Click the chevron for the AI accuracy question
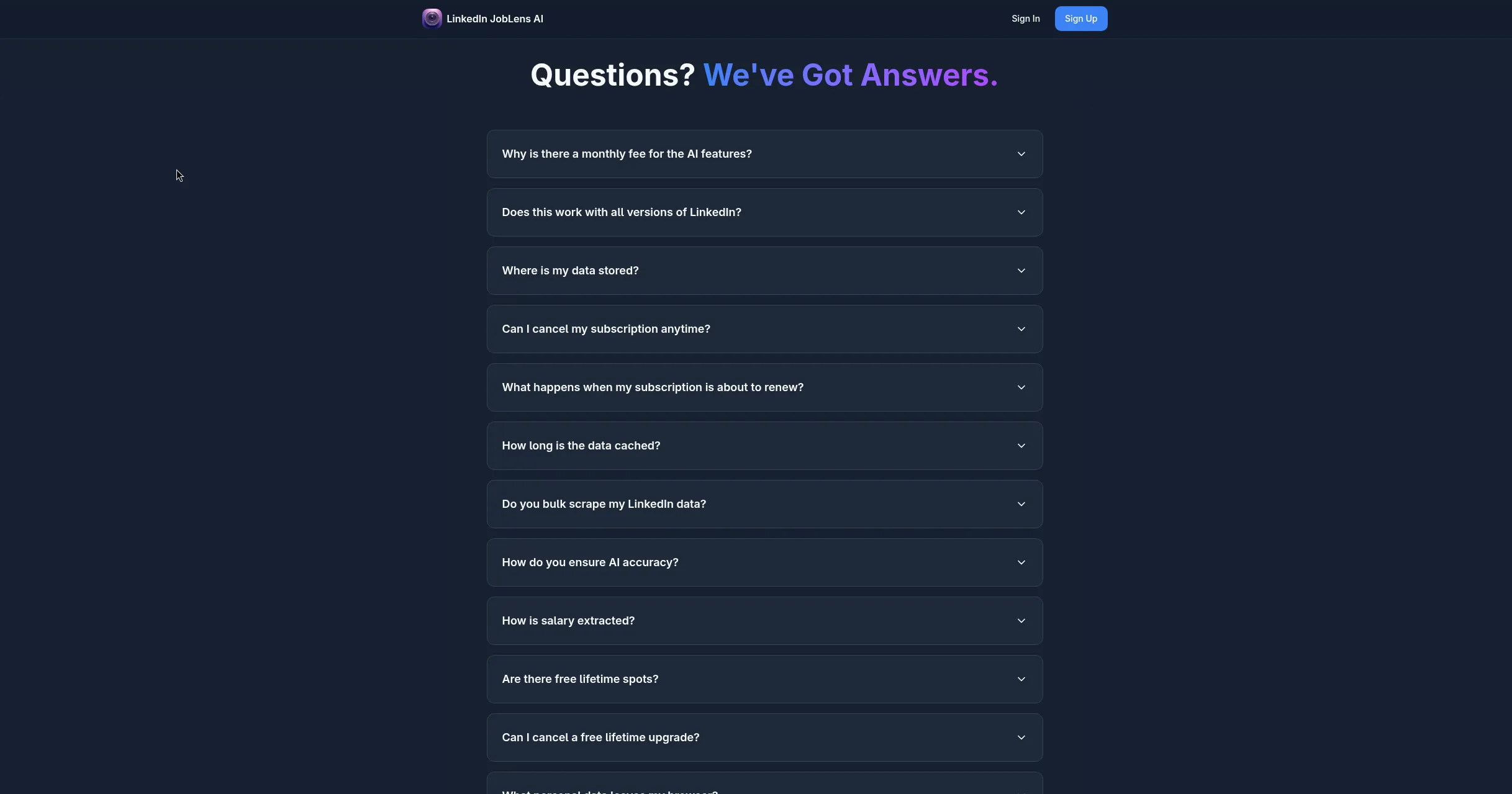The image size is (1512, 794). [x=1021, y=562]
